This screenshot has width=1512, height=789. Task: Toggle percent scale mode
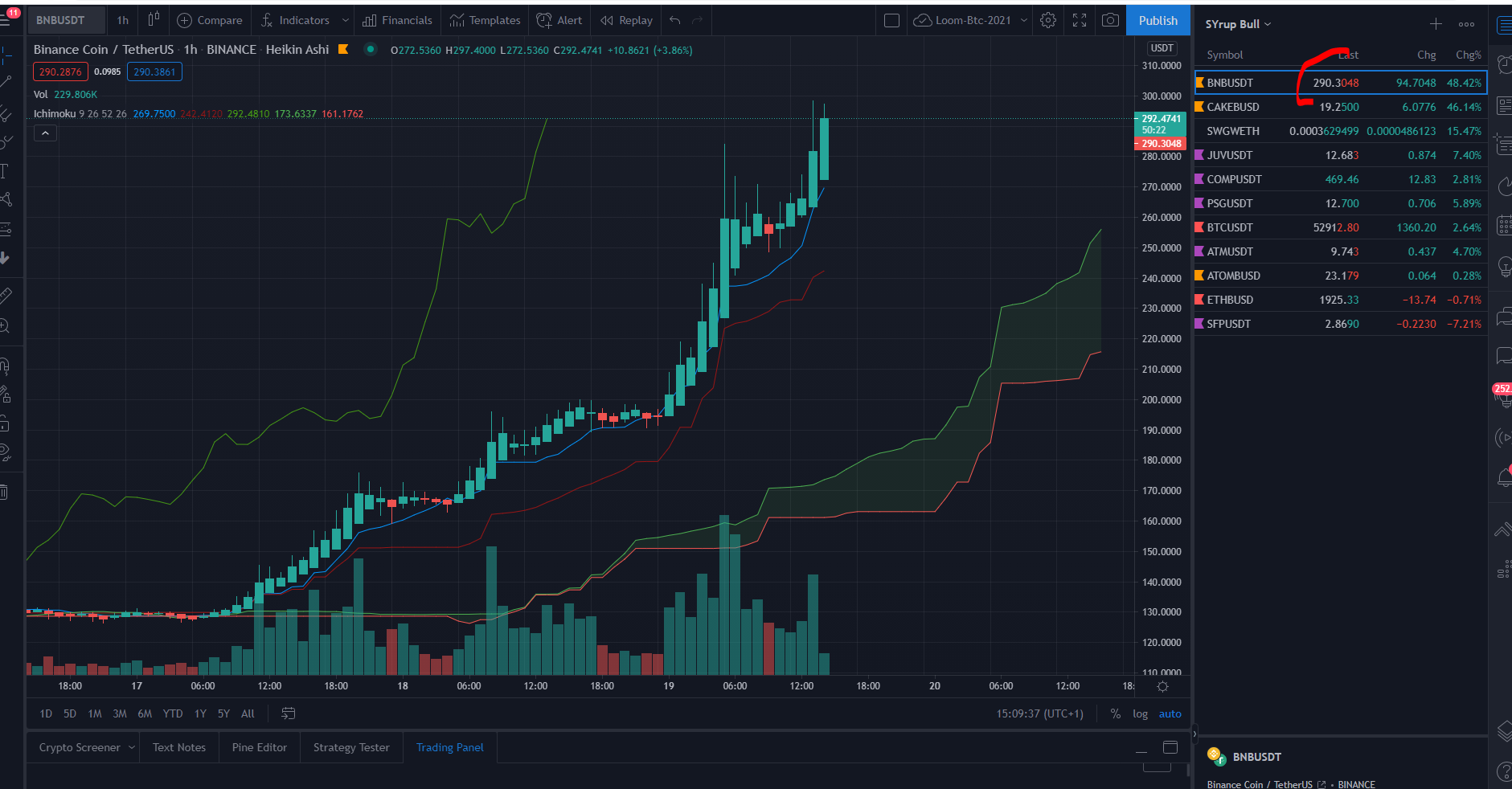pos(1116,713)
